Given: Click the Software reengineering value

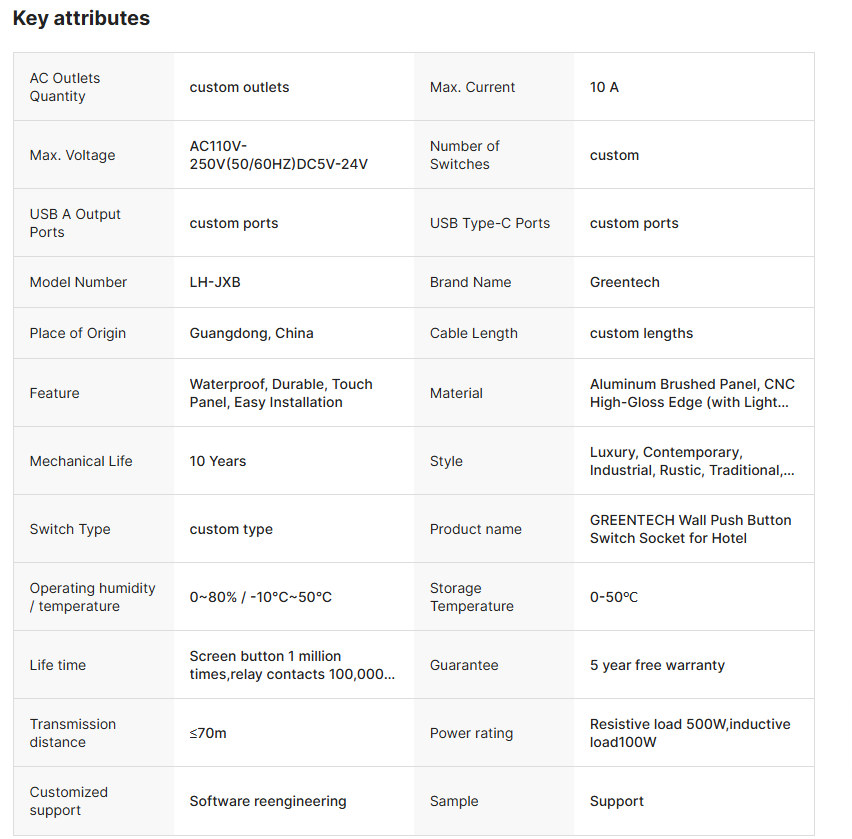Looking at the screenshot, I should click(268, 801).
